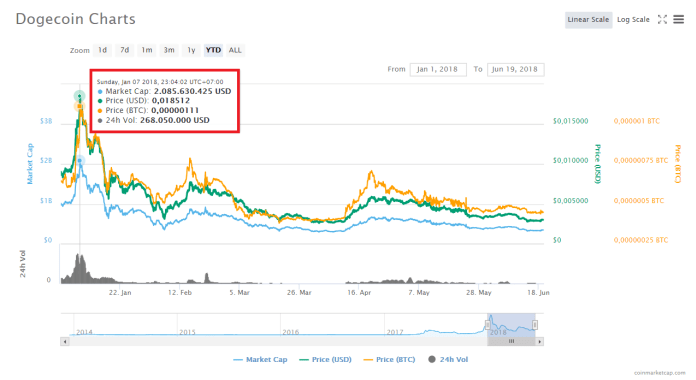Switch chart to Linear Scale
This screenshot has height=380, width=696.
tap(588, 20)
